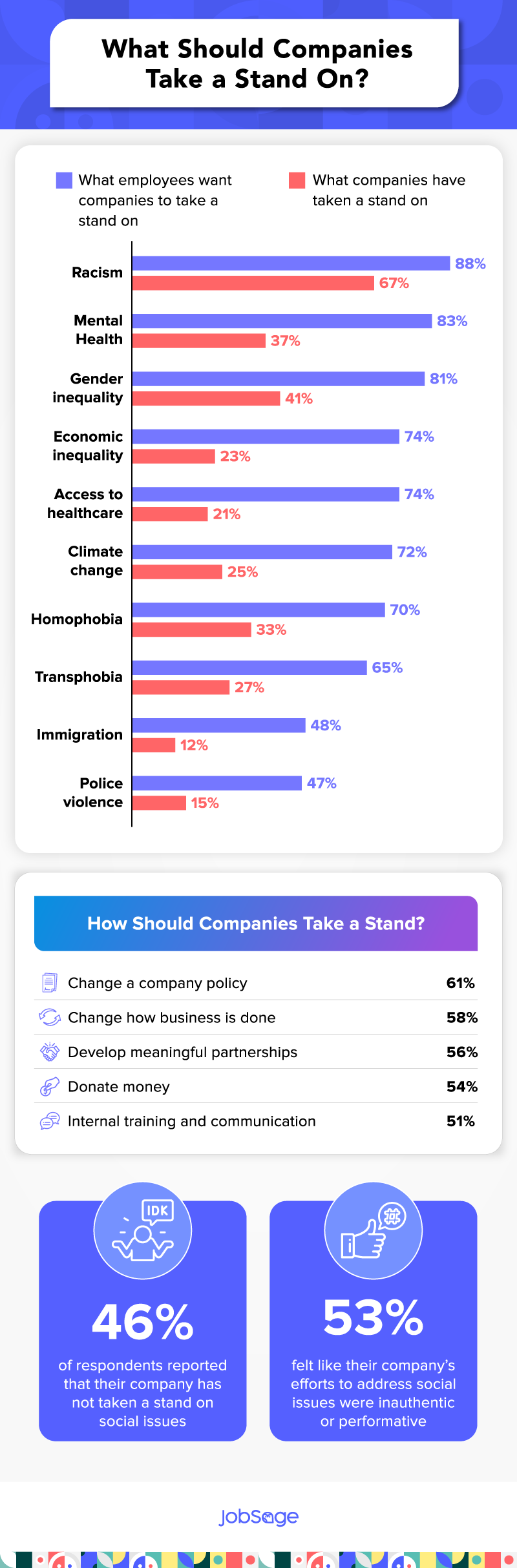This screenshot has height=1568, width=517.
Task: Click the 46% statistic number
Action: tap(143, 1322)
